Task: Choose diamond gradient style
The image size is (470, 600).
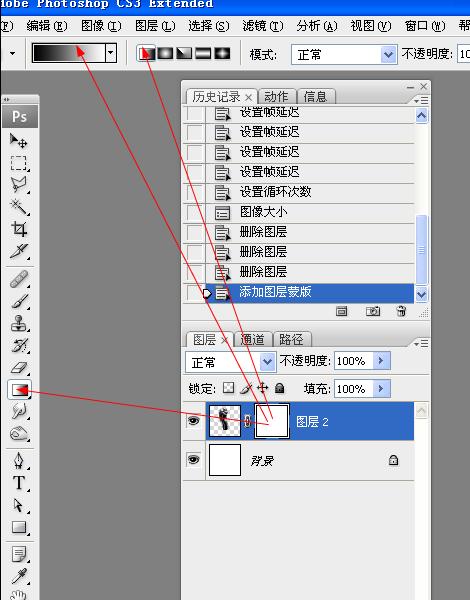Action: pyautogui.click(x=222, y=53)
